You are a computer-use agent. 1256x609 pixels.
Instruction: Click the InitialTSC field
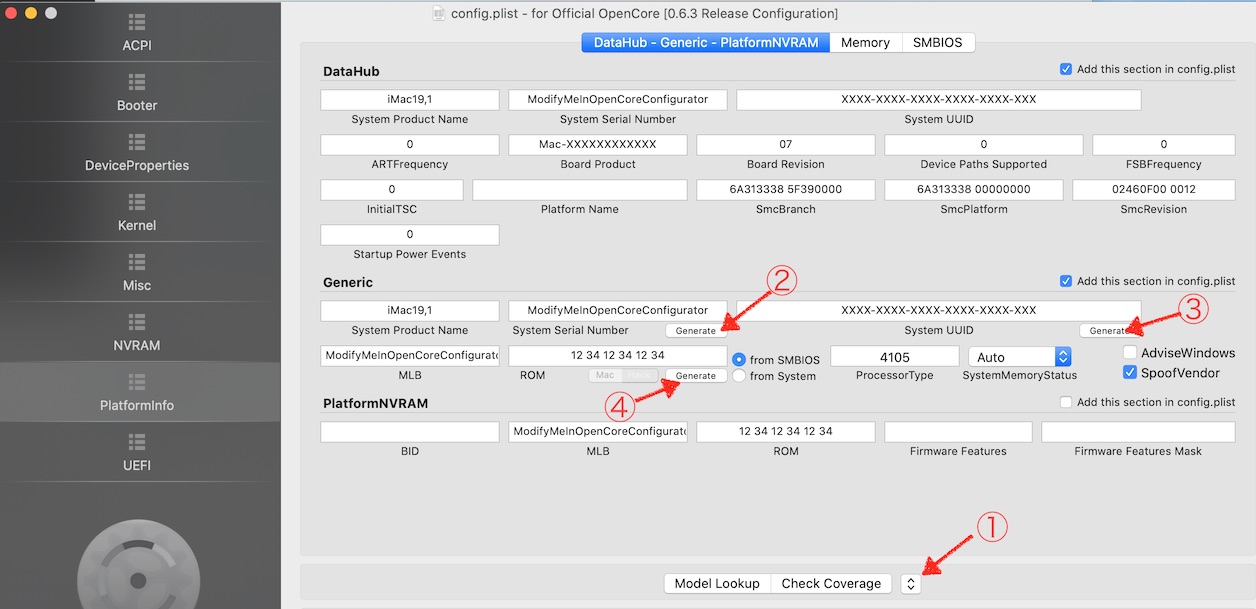tap(392, 190)
